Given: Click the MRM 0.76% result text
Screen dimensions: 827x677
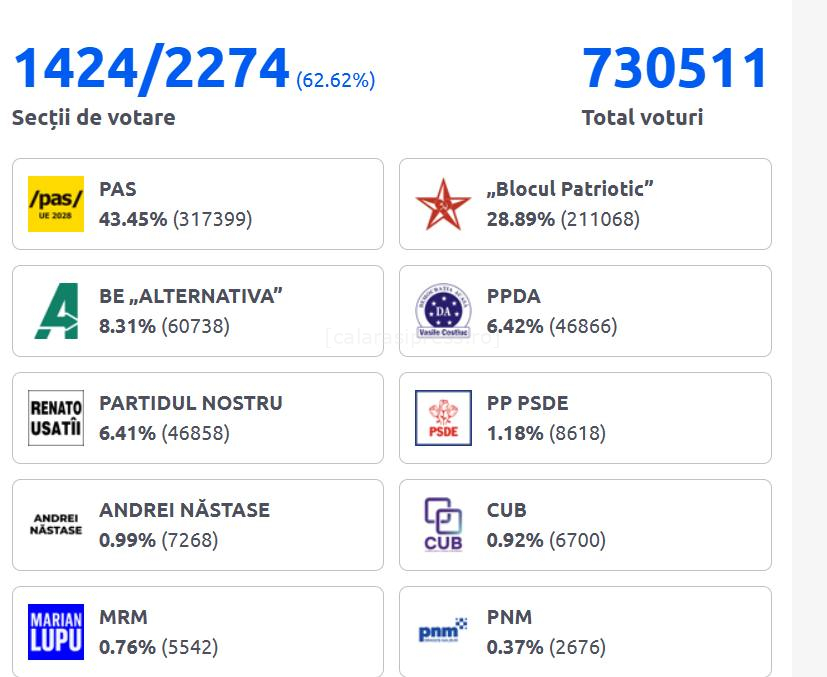Looking at the screenshot, I should click(x=127, y=647).
